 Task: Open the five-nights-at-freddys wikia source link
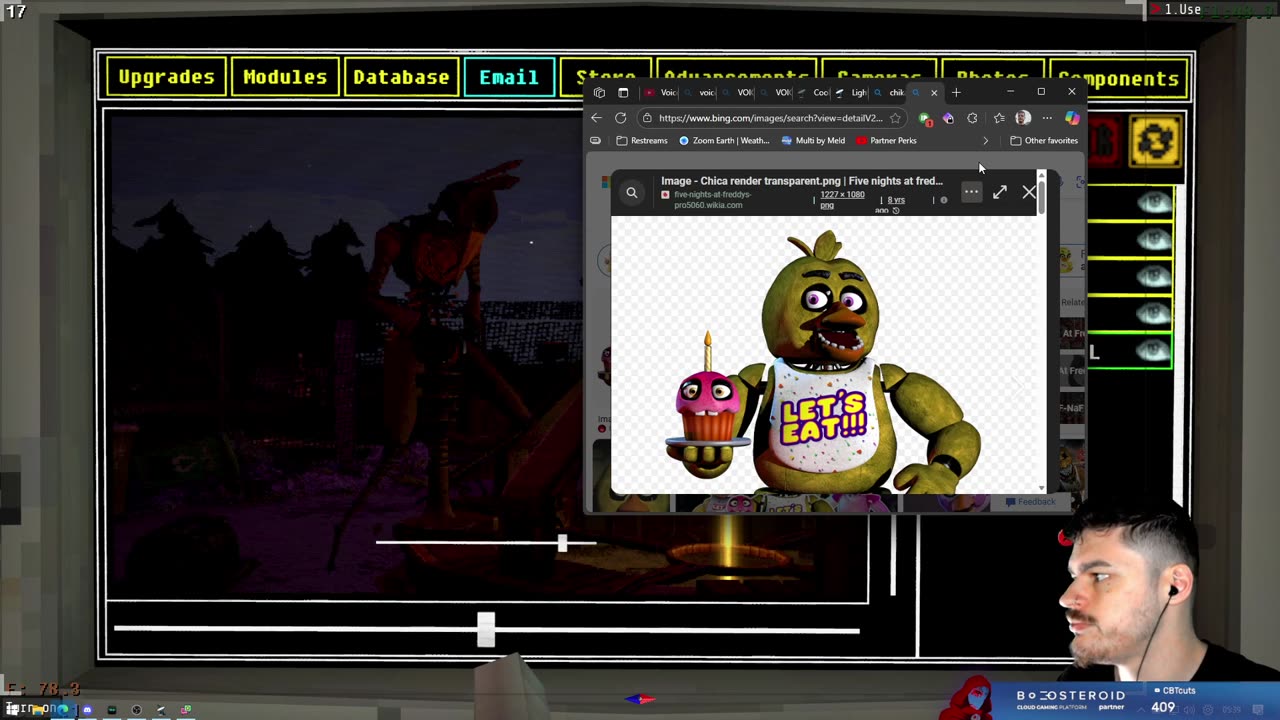pos(712,199)
